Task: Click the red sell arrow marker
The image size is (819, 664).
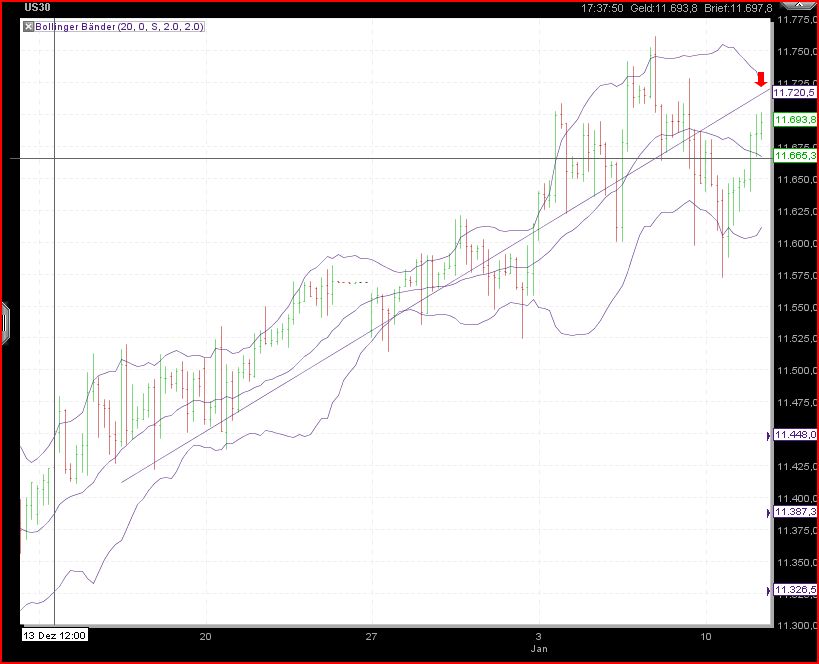Action: (x=761, y=81)
